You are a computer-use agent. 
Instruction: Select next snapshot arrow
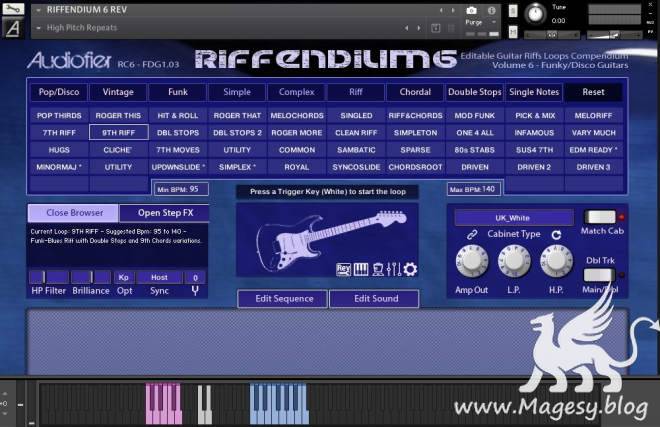click(419, 28)
